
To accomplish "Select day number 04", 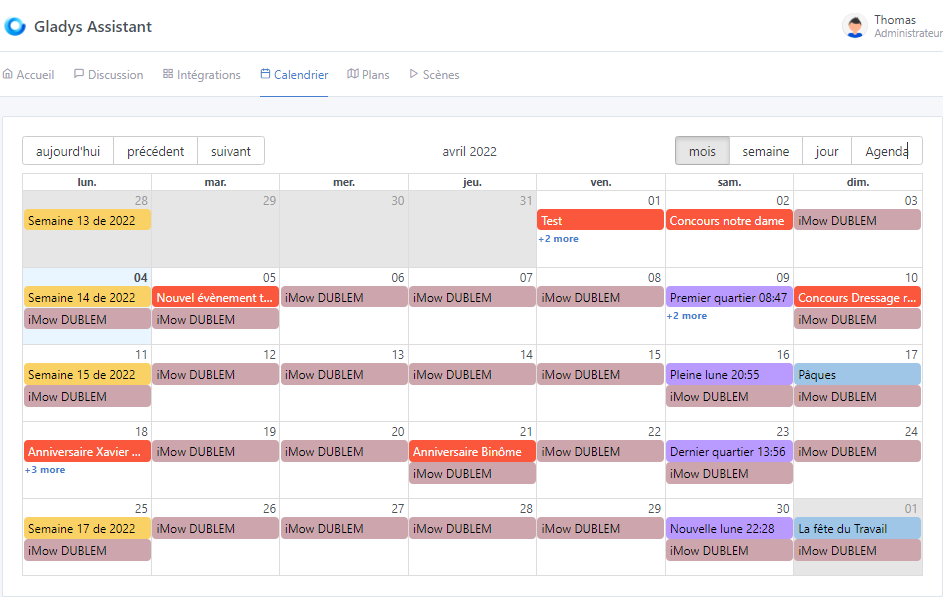I will pos(140,277).
